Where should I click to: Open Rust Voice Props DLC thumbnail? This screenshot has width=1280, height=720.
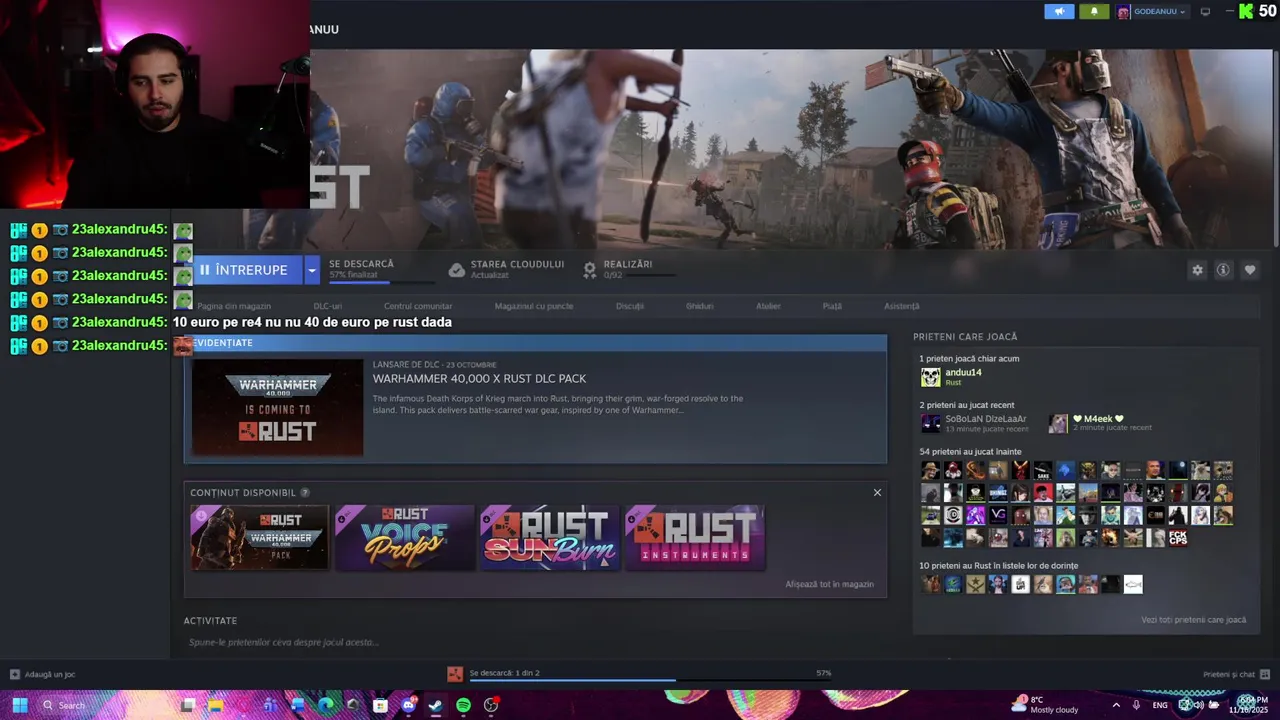405,538
